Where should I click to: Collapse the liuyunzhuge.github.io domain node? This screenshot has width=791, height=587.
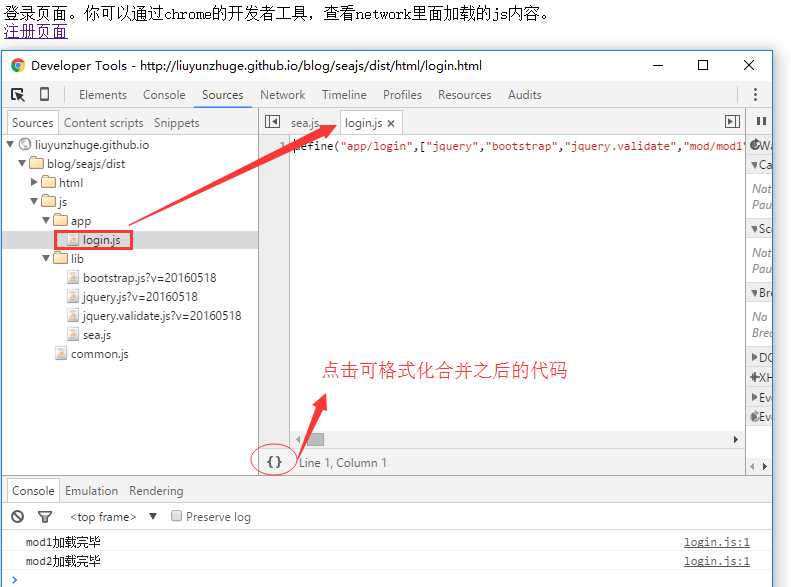[x=10, y=144]
